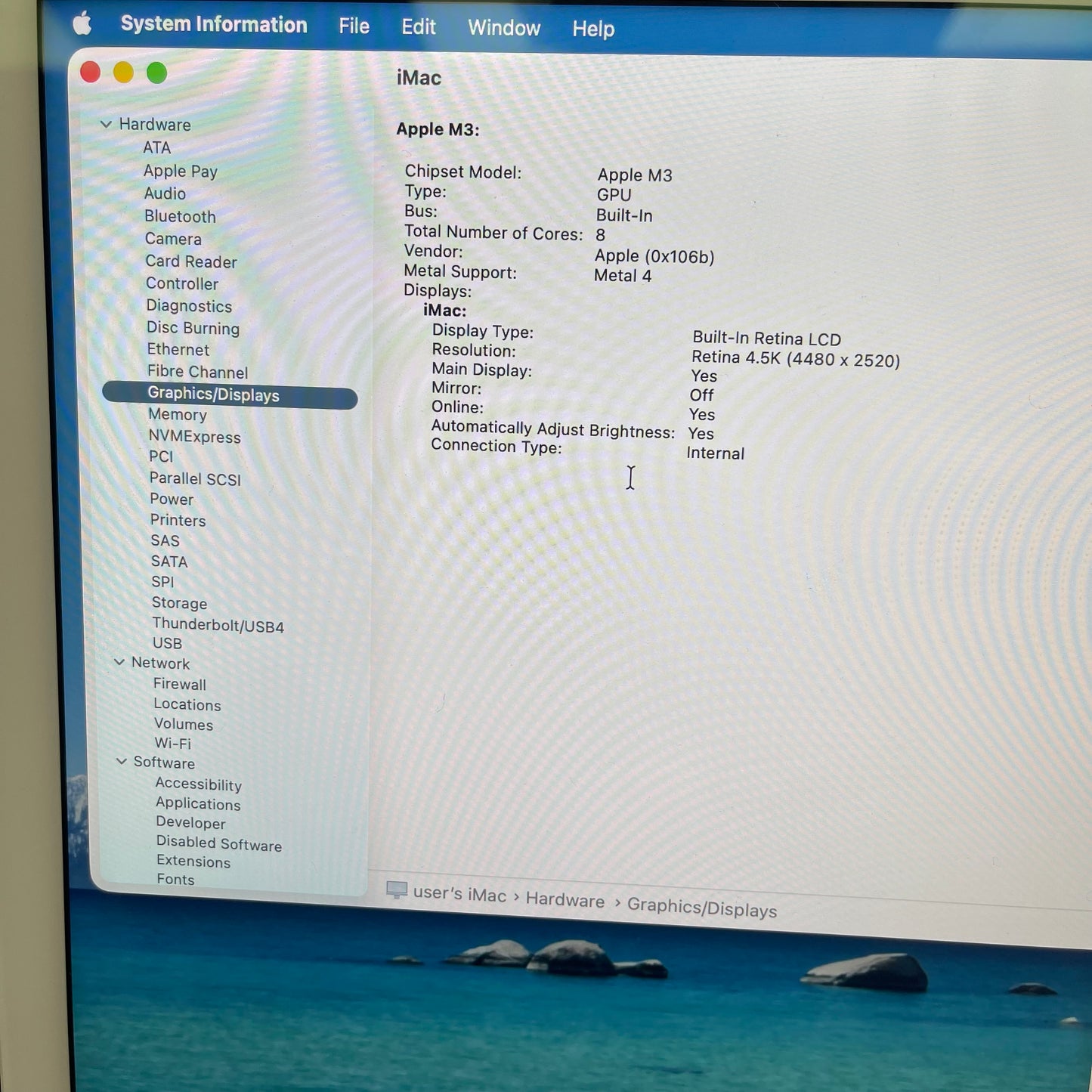
Task: Click the Built-In Retina LCD value
Action: point(766,339)
